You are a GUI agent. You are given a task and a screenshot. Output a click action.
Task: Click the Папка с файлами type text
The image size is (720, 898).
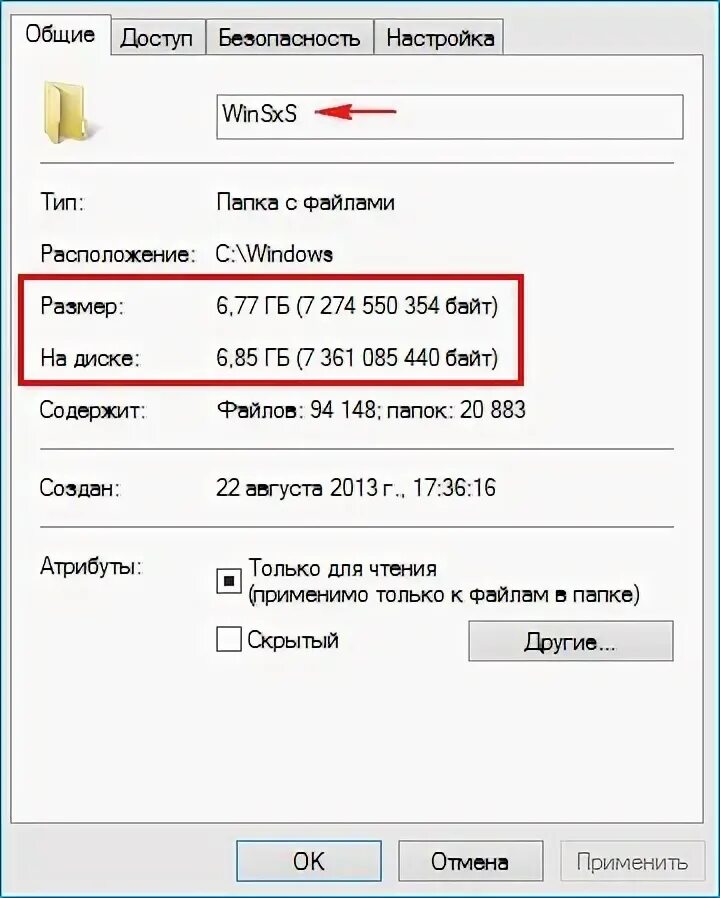point(306,203)
